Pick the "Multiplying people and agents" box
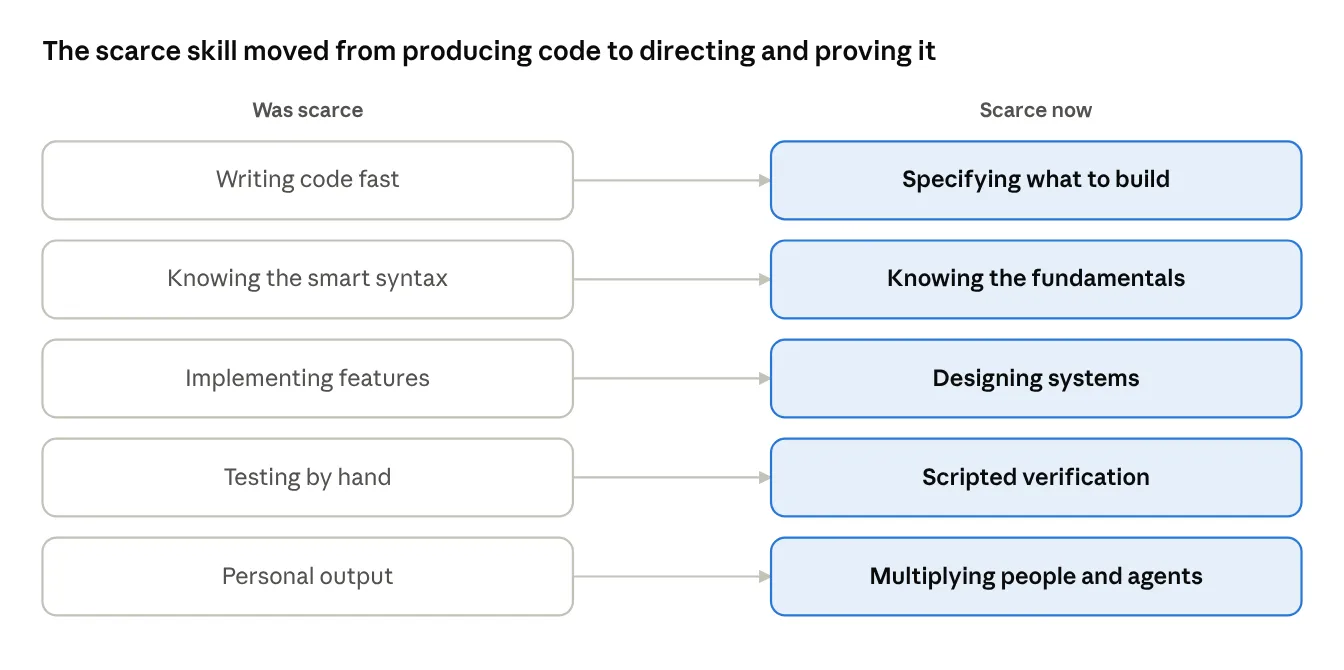1344x670 pixels. pos(1036,576)
